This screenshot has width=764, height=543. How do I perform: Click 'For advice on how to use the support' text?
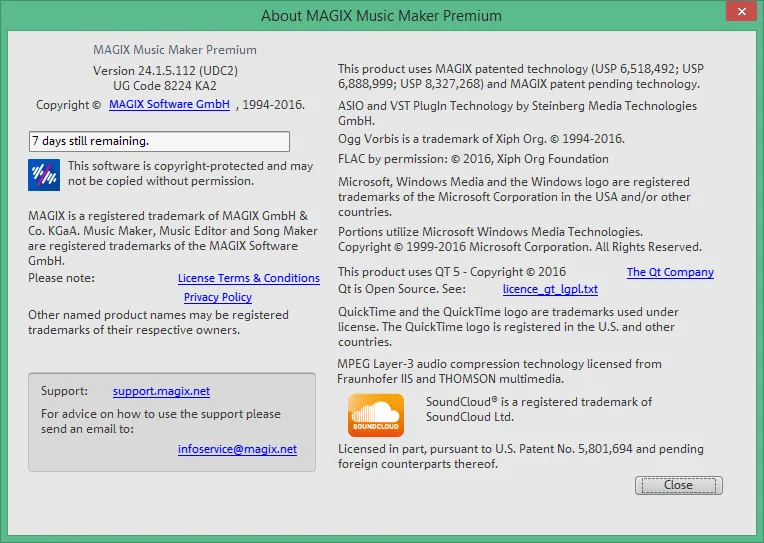pyautogui.click(x=161, y=421)
